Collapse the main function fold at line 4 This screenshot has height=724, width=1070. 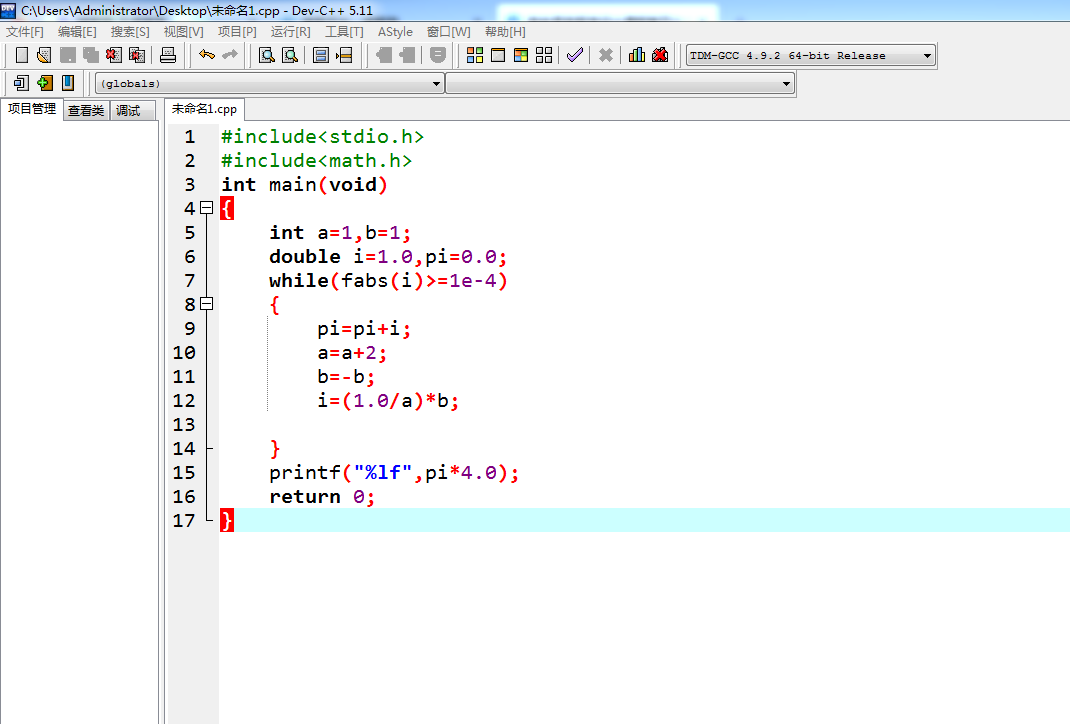(207, 208)
